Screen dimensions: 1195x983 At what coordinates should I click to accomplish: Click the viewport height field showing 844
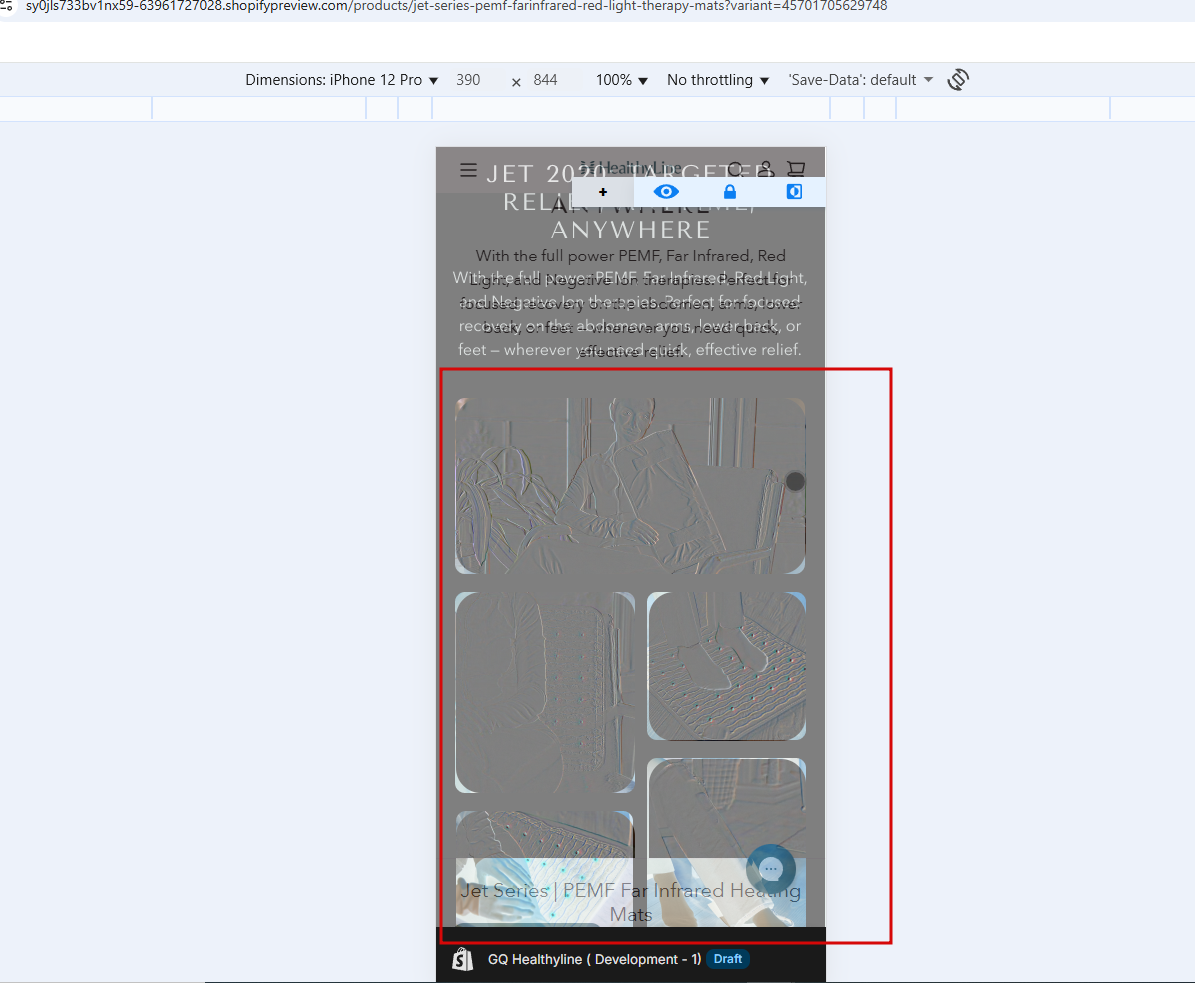(x=546, y=80)
